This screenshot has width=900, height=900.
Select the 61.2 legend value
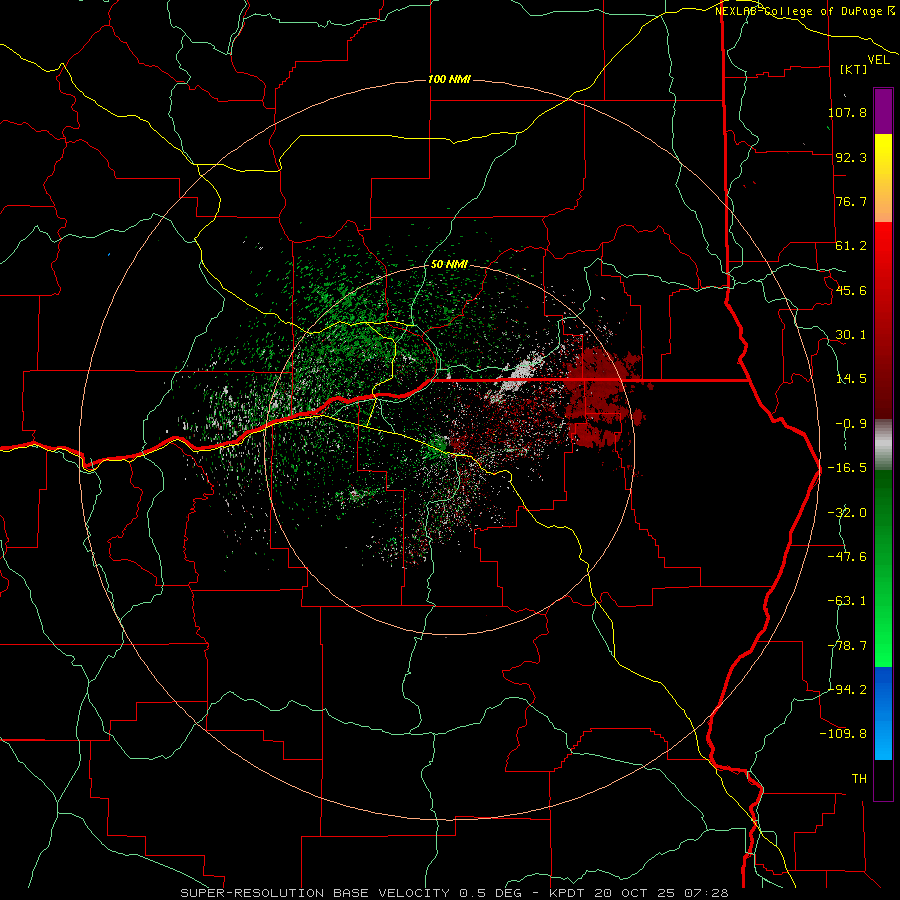pyautogui.click(x=851, y=246)
